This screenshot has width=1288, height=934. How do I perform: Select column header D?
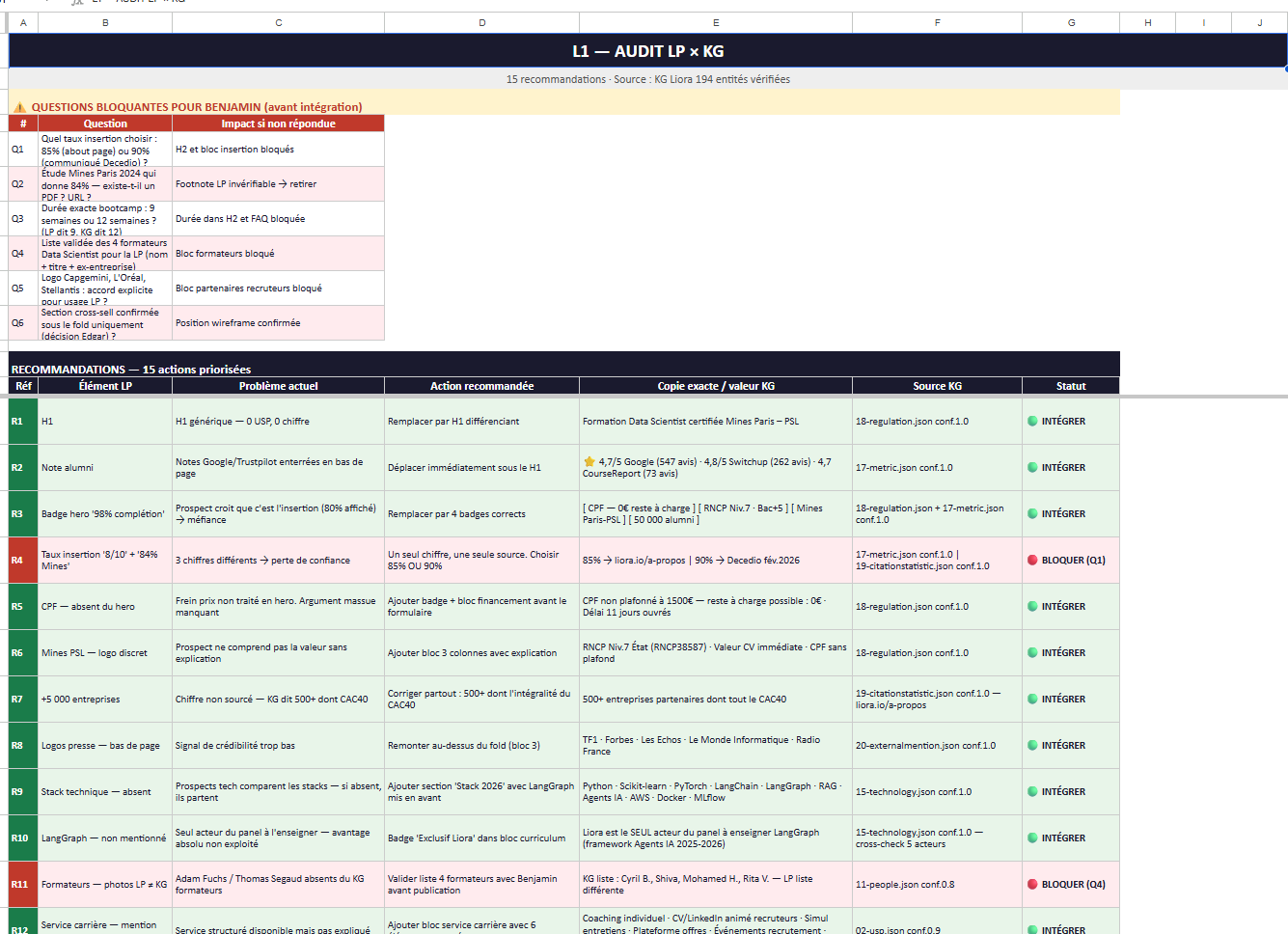click(482, 22)
